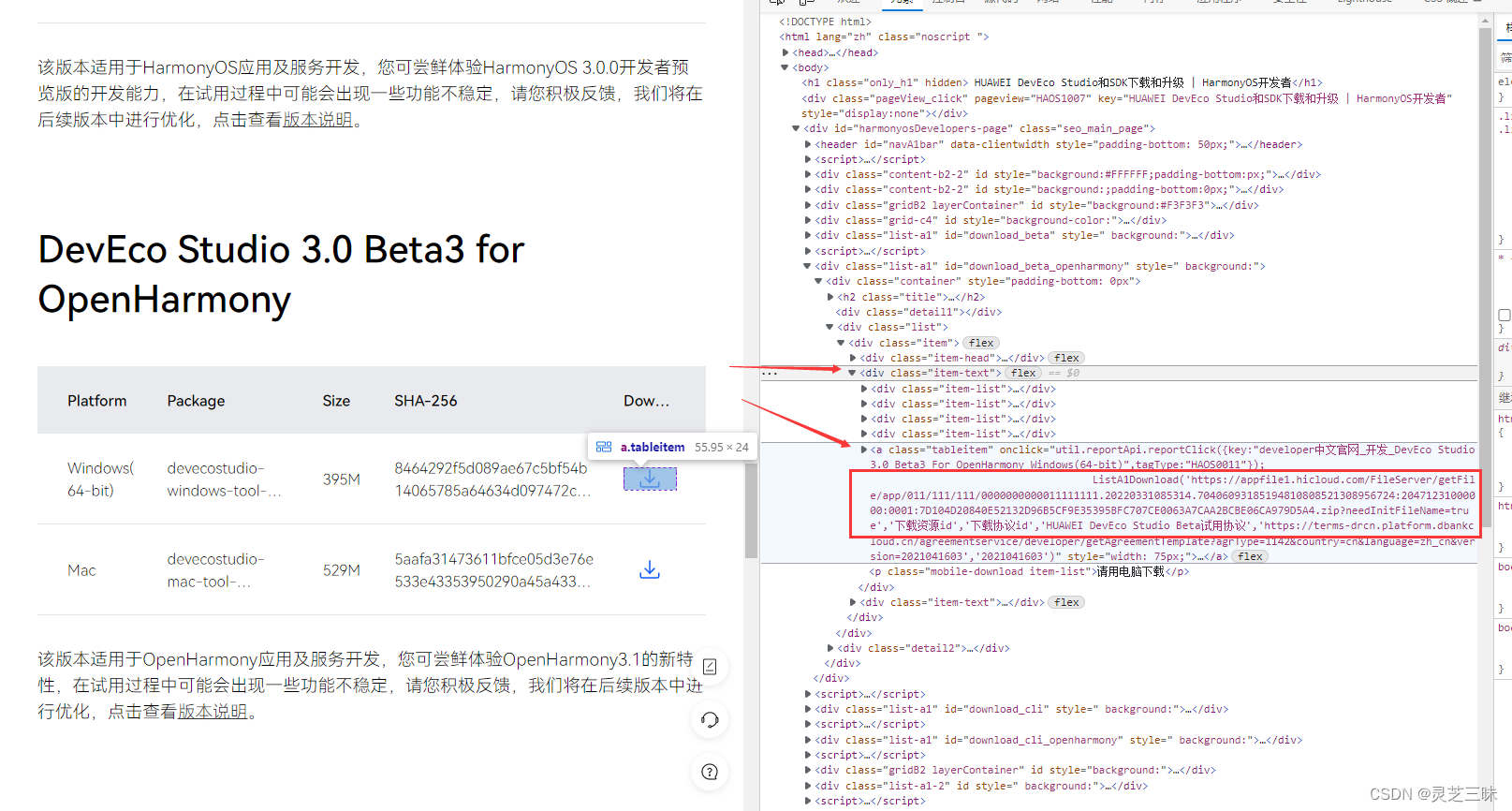
Task: Click the Windows(64-bit) platform cell
Action: pyautogui.click(x=100, y=479)
